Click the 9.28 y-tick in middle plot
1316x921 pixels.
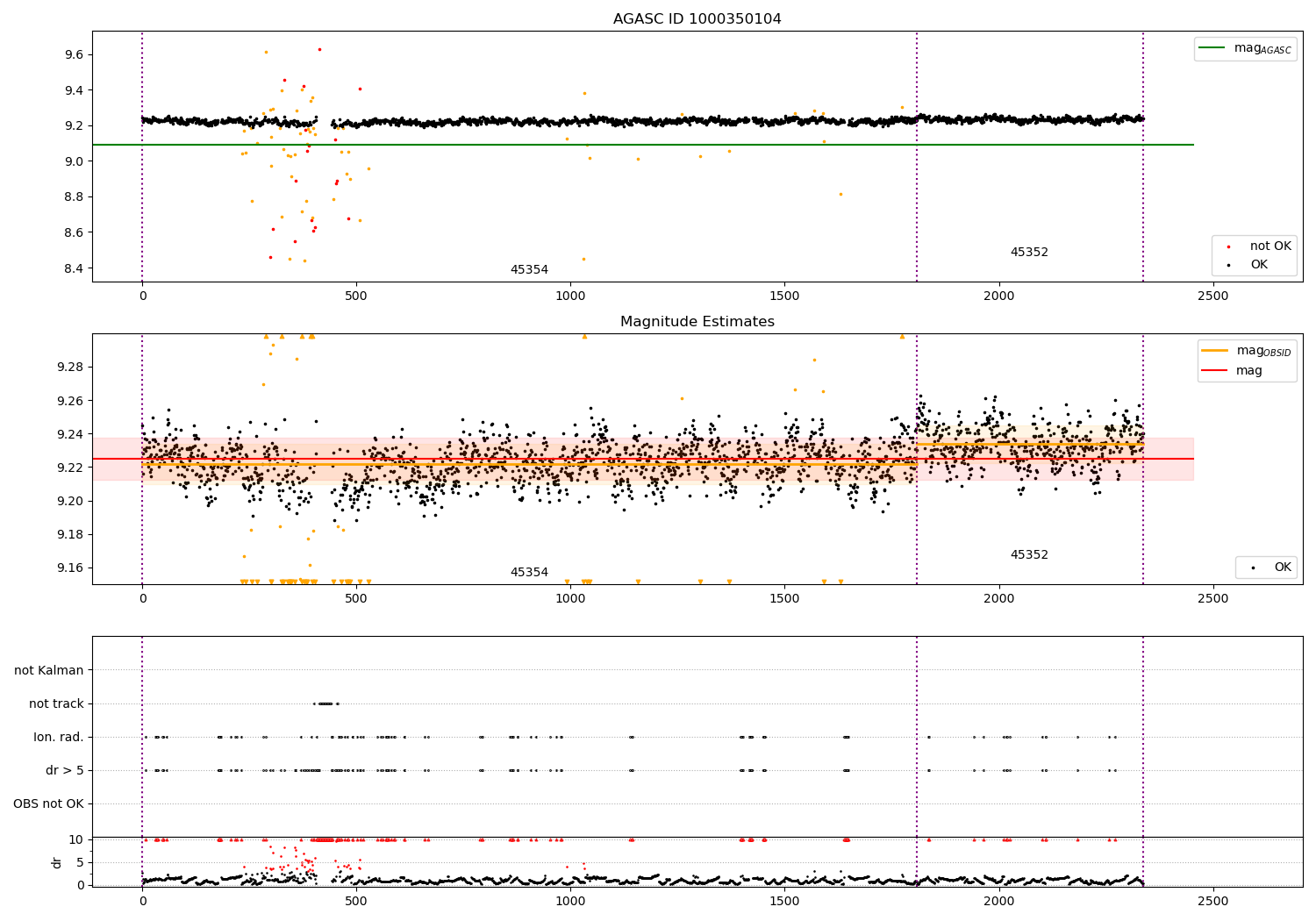pos(70,367)
